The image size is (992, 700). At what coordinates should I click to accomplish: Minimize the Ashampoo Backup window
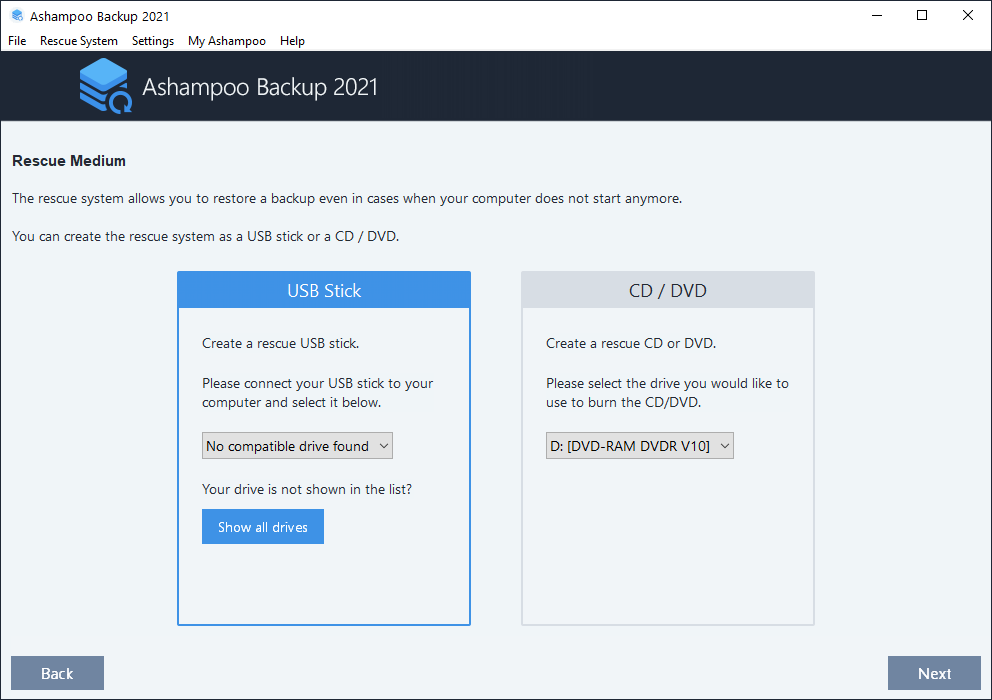(x=876, y=16)
